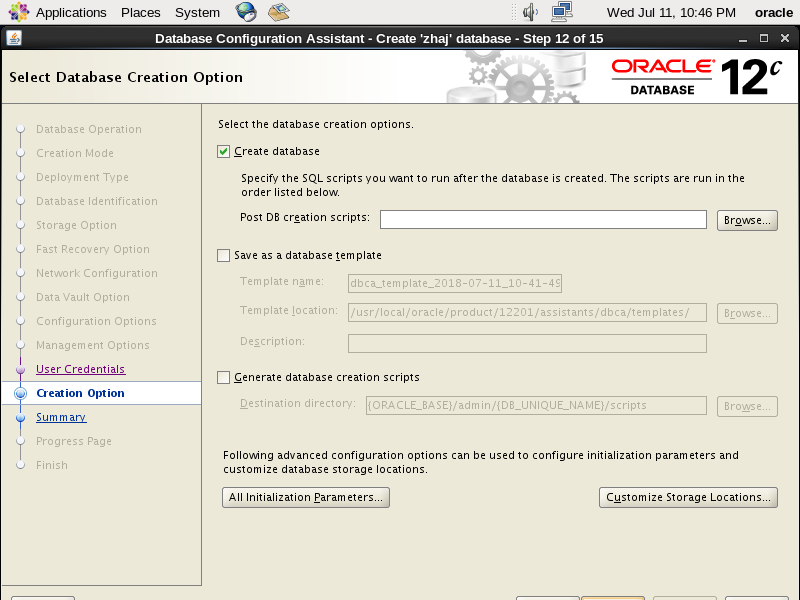The image size is (800, 600).
Task: Open Customize Storage Locations dialog
Action: [x=688, y=497]
